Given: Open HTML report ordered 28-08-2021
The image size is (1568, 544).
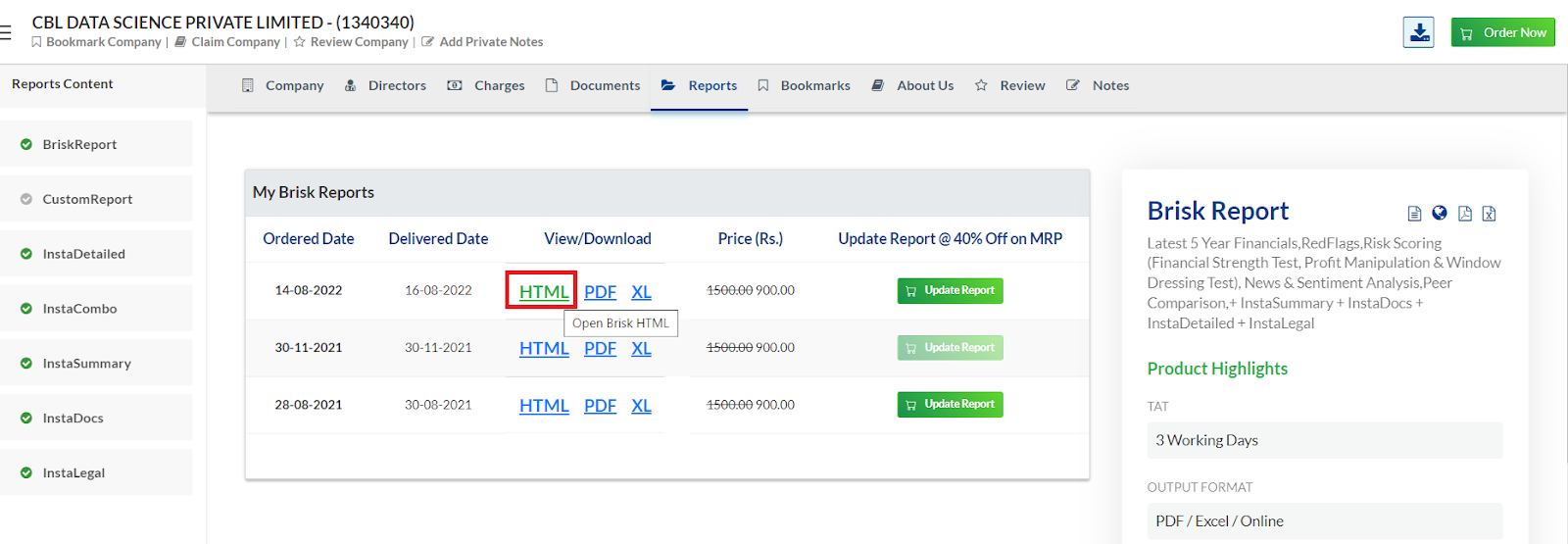Looking at the screenshot, I should pyautogui.click(x=544, y=406).
